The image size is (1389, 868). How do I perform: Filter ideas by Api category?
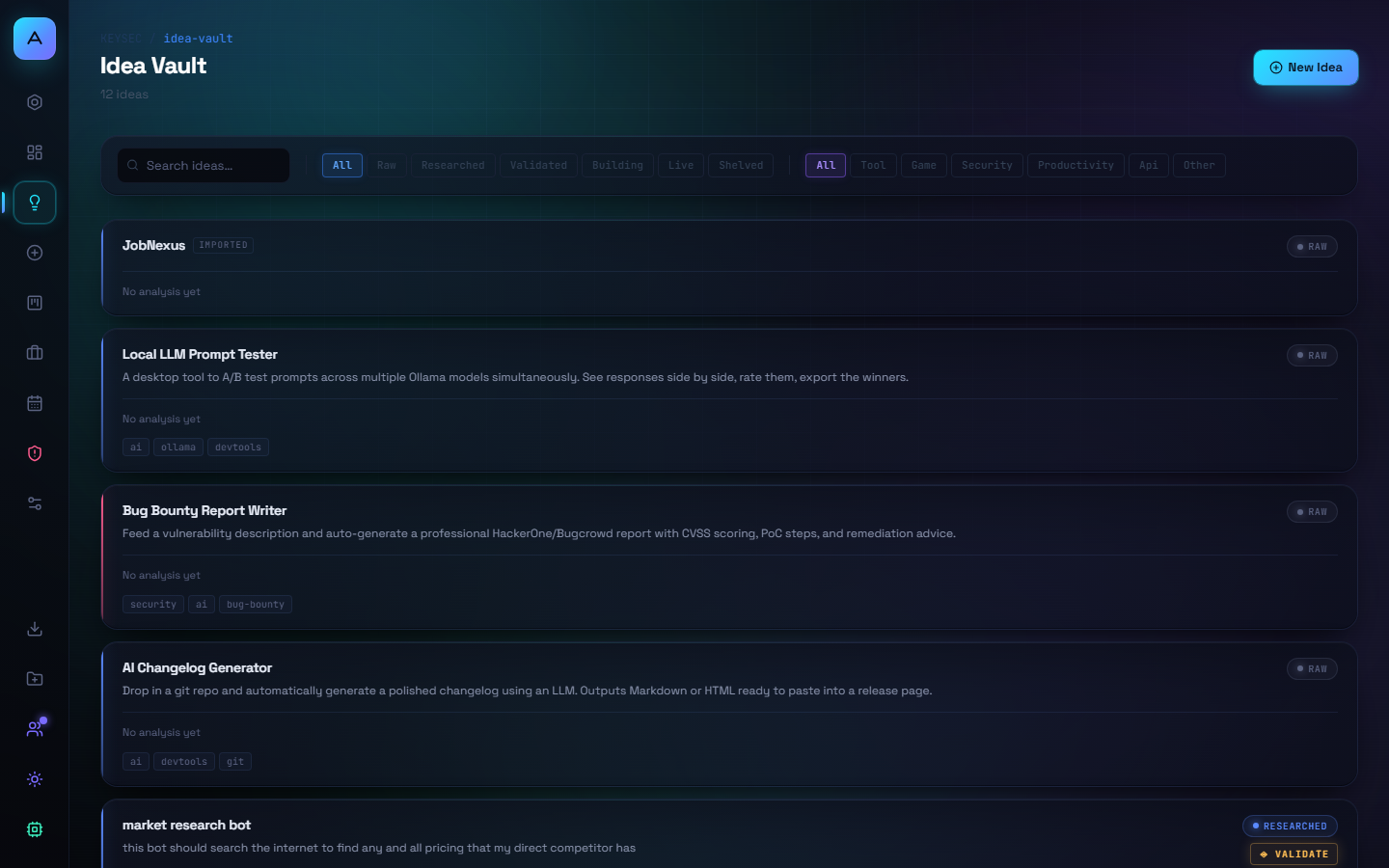[1149, 165]
